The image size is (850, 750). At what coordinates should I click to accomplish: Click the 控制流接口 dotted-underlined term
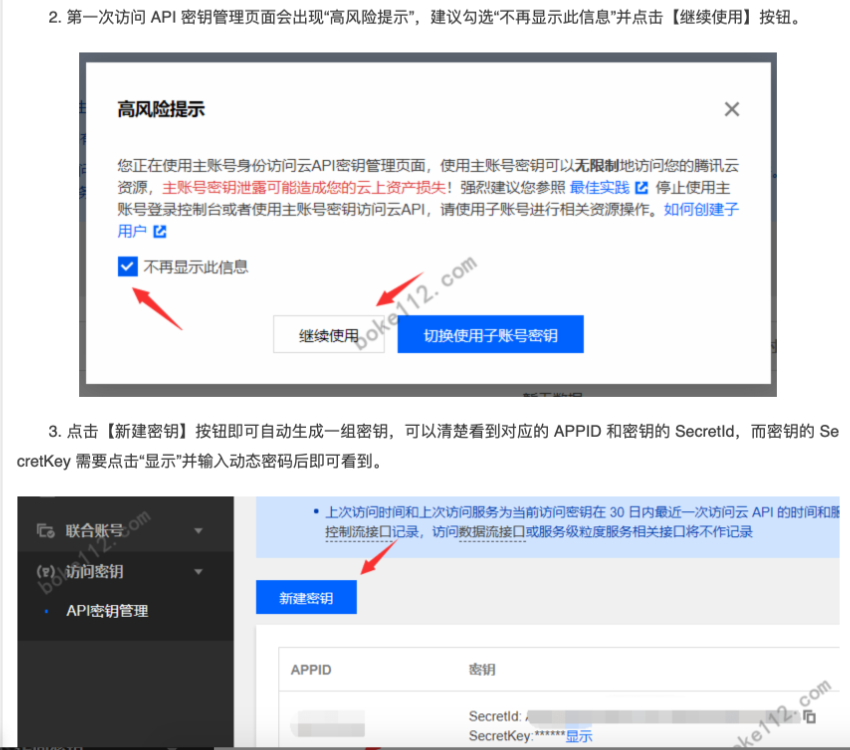pyautogui.click(x=357, y=532)
